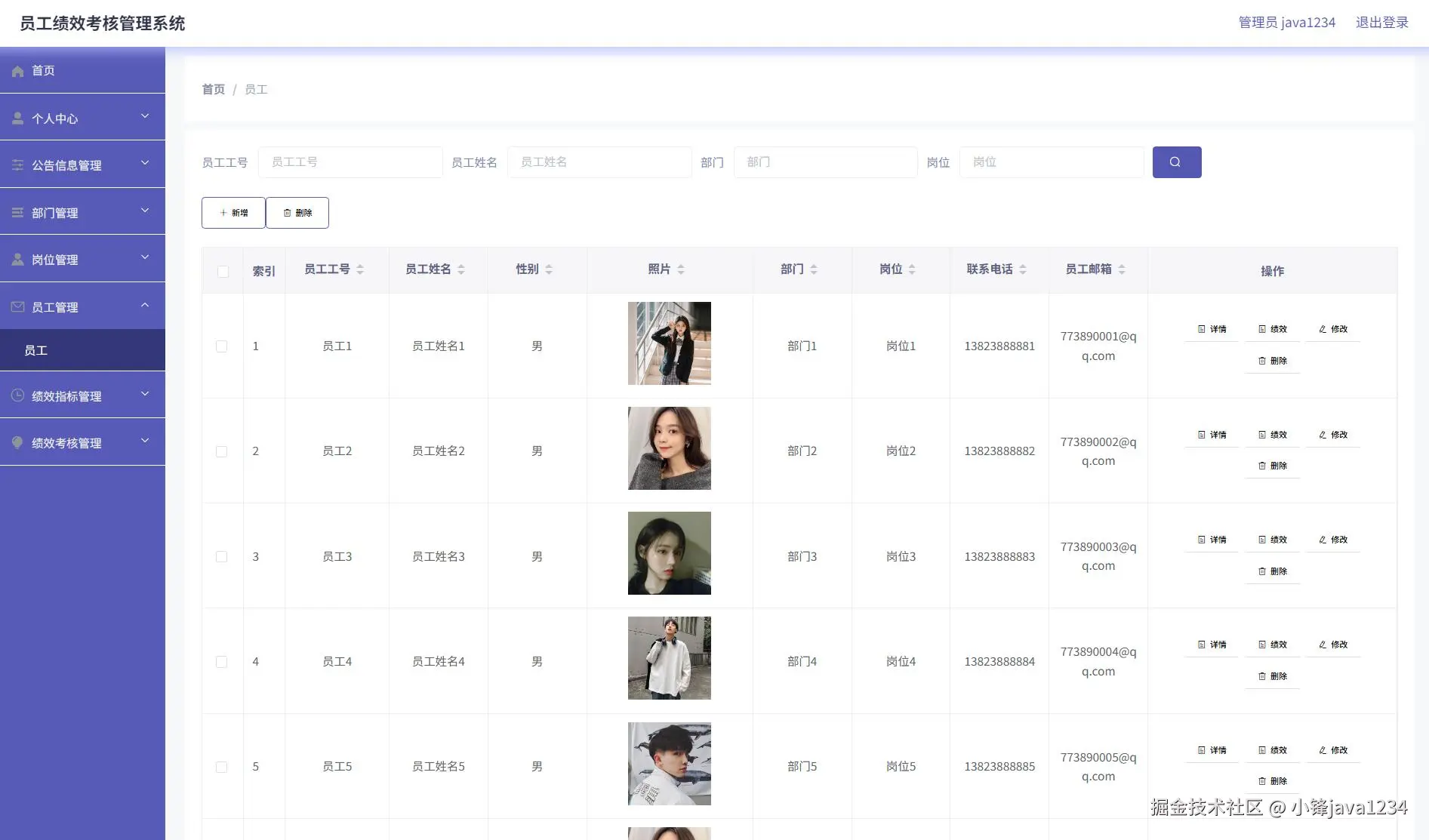
Task: Expand the 部门管理 menu chevron
Action: (x=145, y=211)
